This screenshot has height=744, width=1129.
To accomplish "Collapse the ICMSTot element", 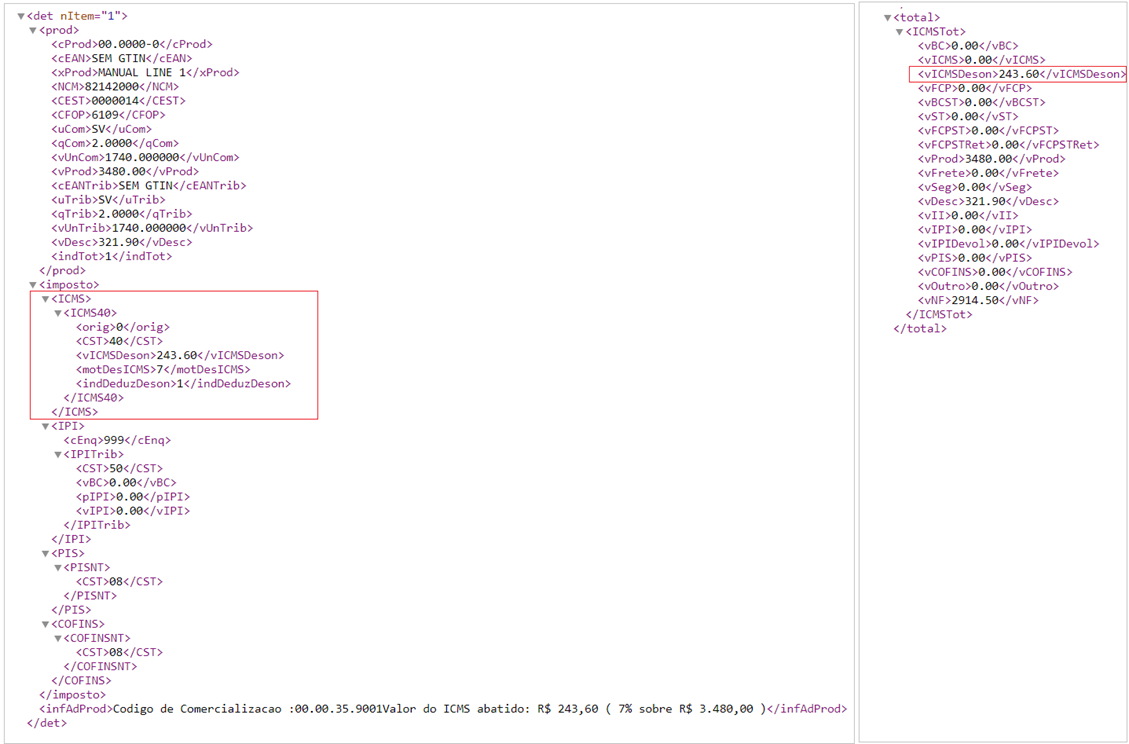I will (899, 32).
